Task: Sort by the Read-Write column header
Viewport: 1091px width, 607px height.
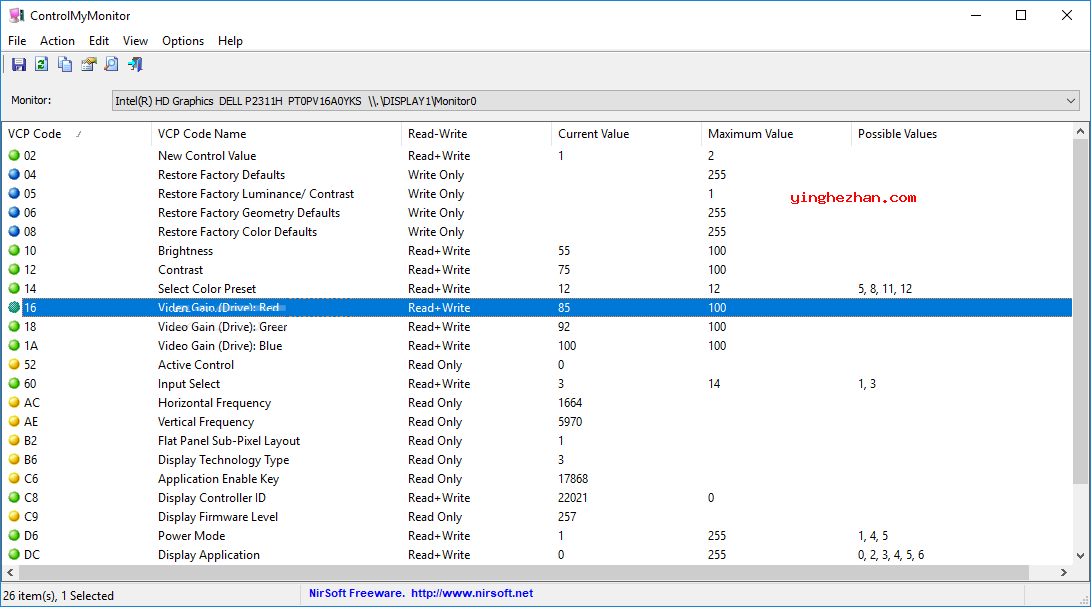Action: [x=477, y=134]
